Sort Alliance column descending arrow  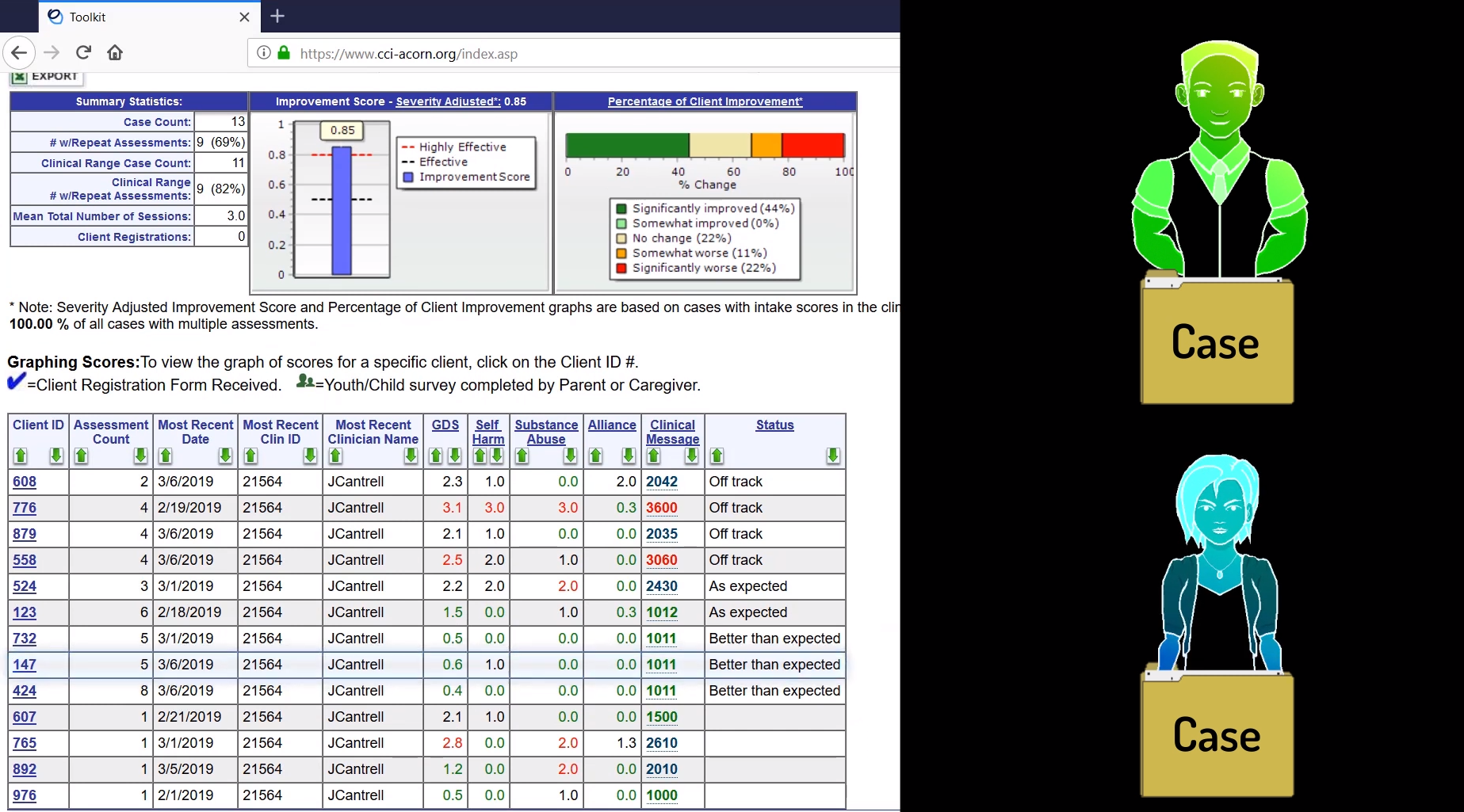[x=629, y=456]
